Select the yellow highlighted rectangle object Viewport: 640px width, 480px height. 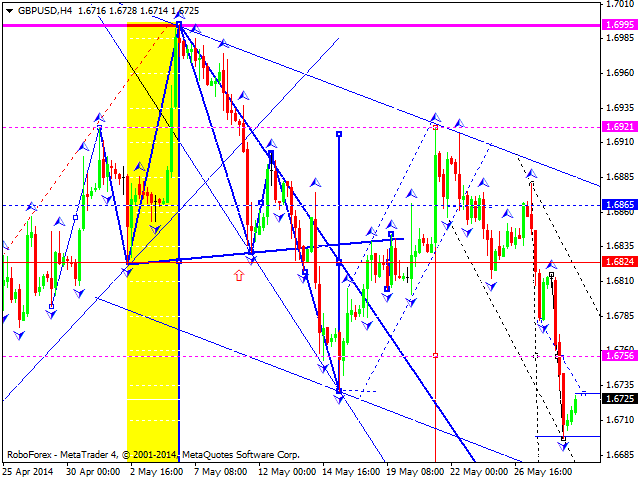tap(153, 241)
